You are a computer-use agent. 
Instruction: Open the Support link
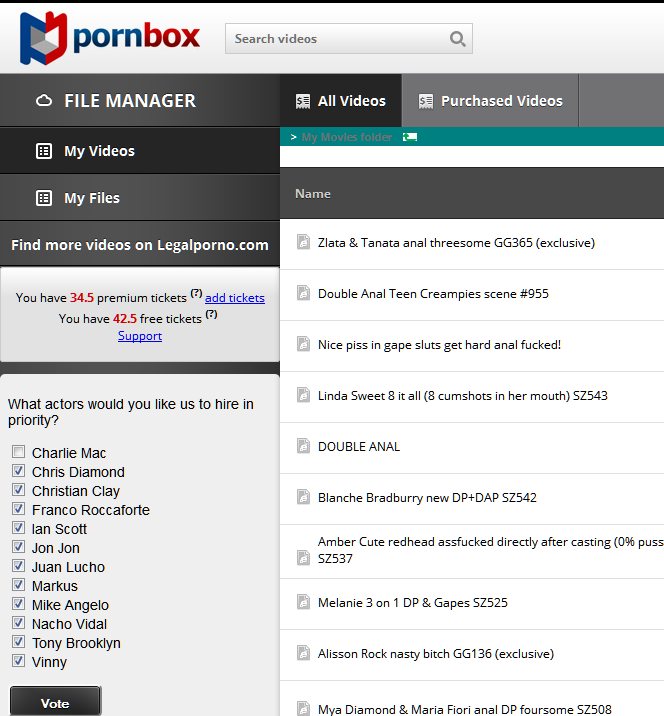[140, 336]
